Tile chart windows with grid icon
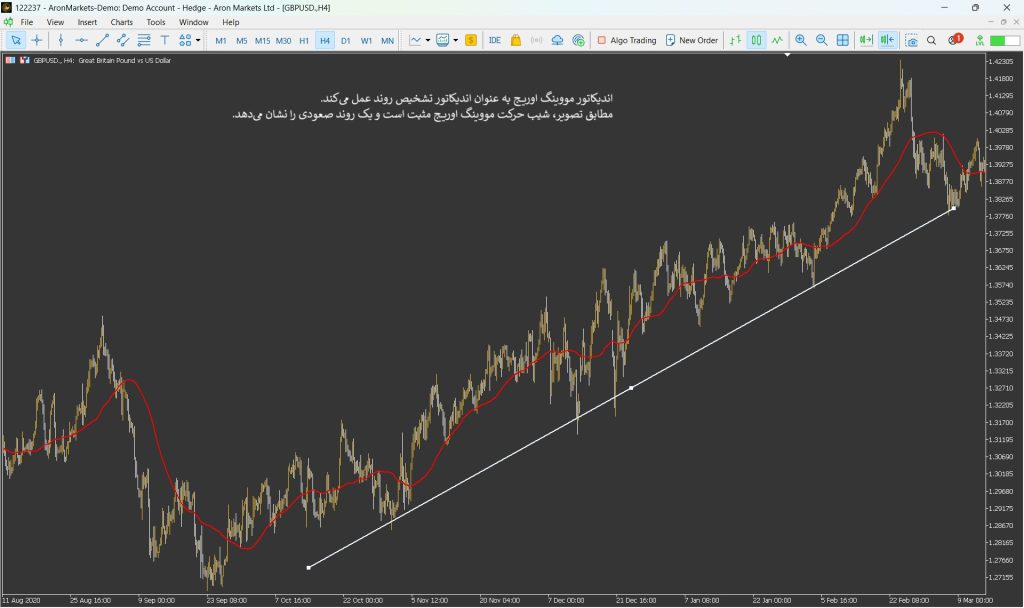Viewport: 1024px width, 608px height. click(x=842, y=40)
